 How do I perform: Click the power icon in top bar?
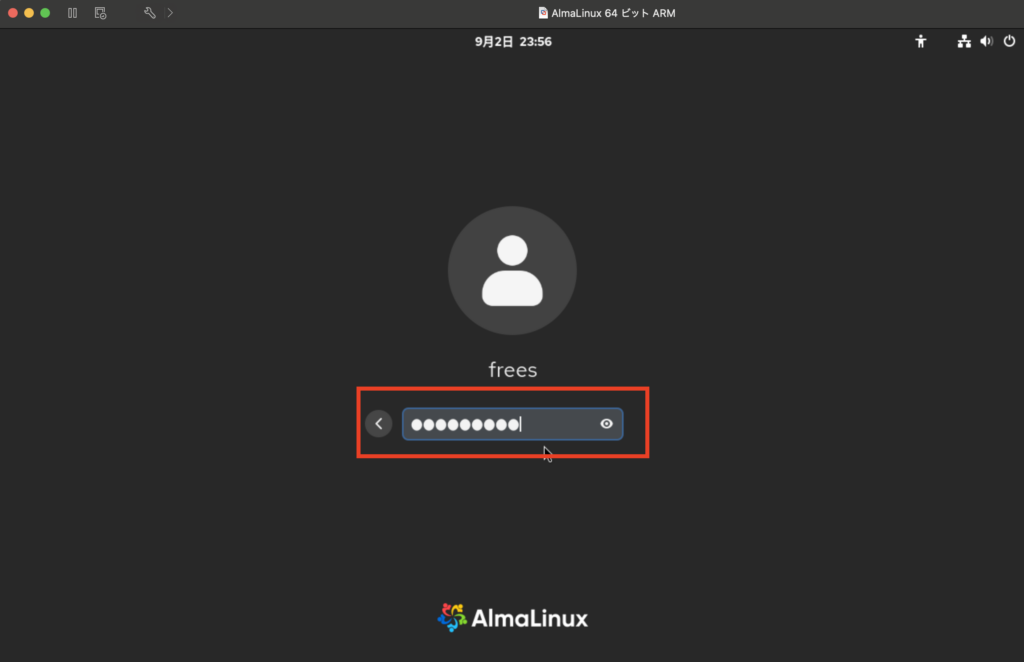[1009, 41]
